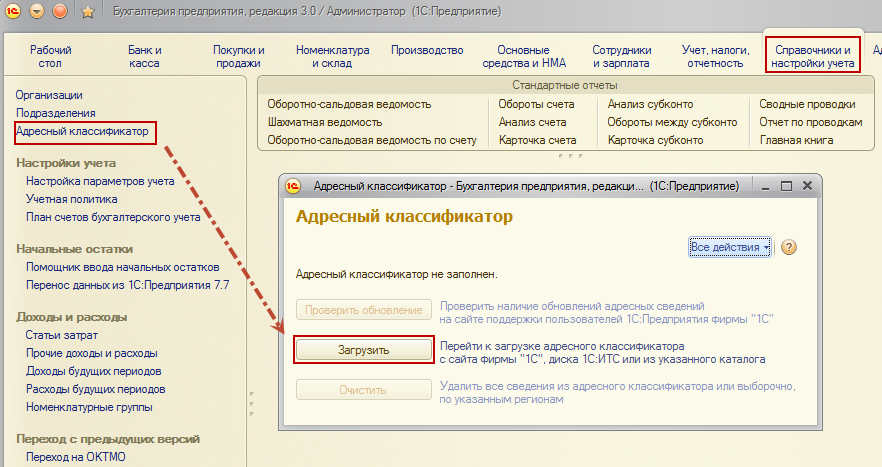Screen dimensions: 882x467
Task: Click the three-dot splitter under Стандартные отчеты
Action: [571, 156]
